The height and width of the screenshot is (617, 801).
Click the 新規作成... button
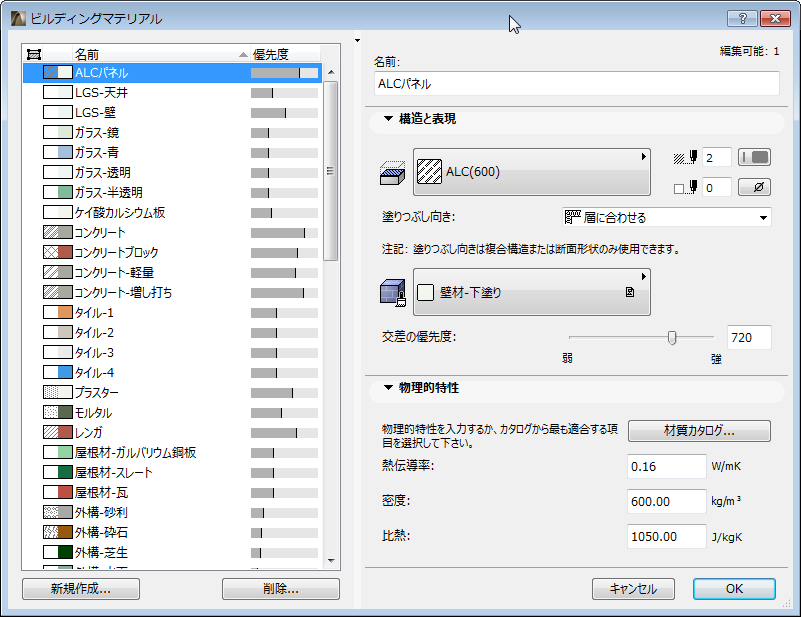tap(81, 589)
